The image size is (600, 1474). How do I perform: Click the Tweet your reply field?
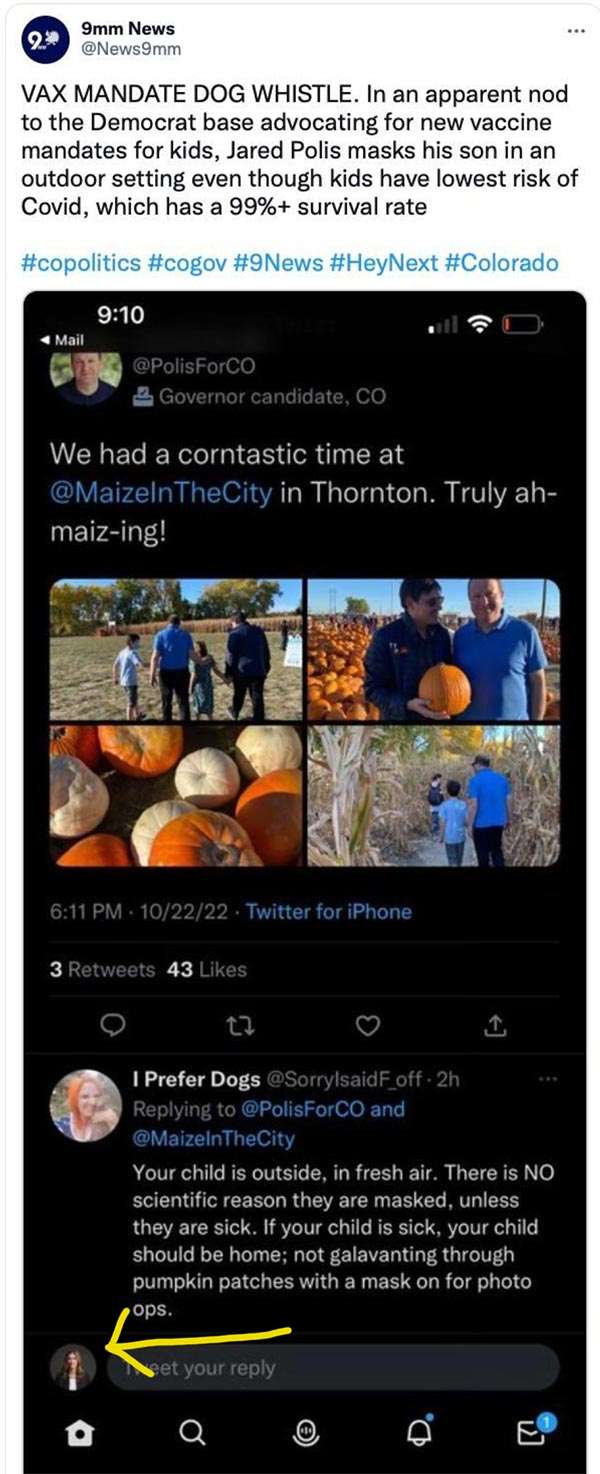pos(330,1368)
